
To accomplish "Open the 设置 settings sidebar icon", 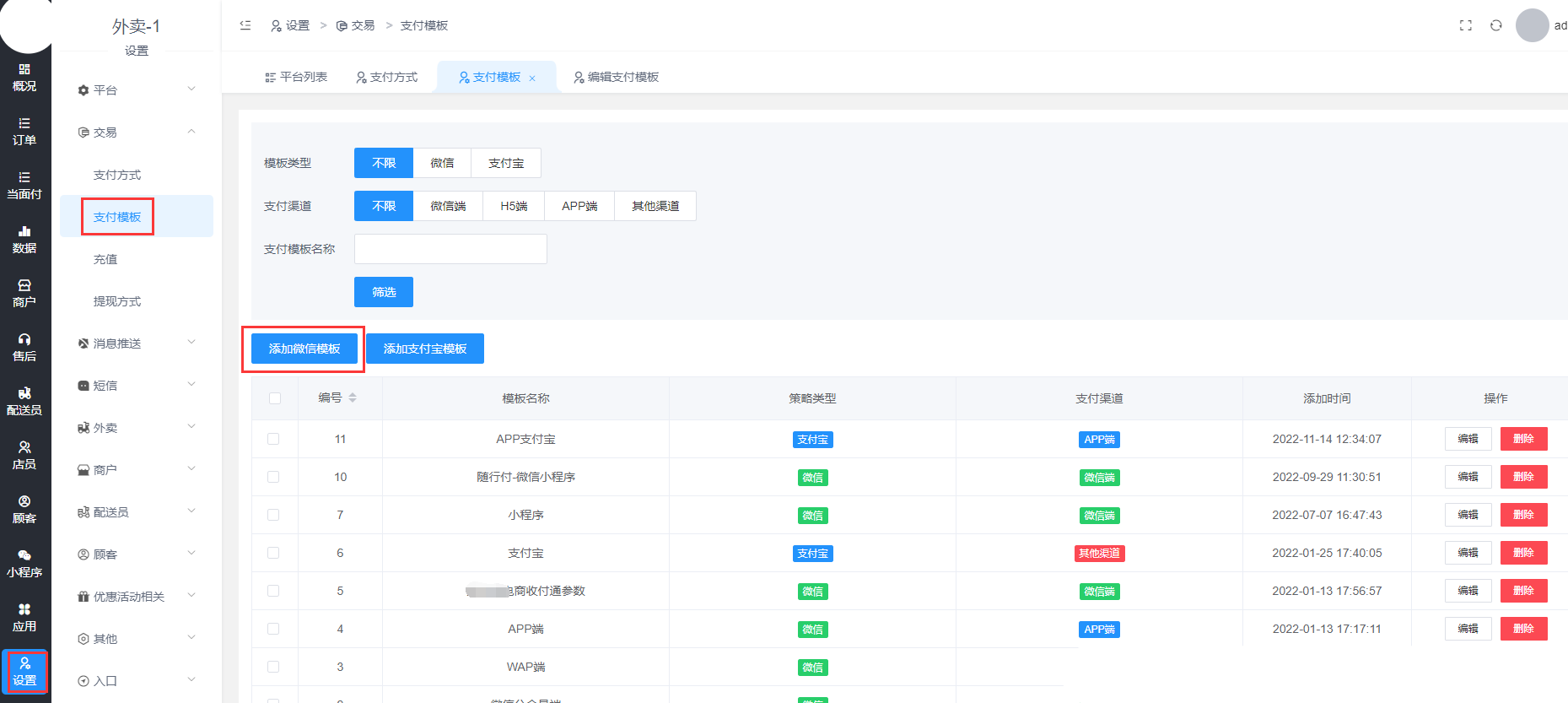I will (24, 672).
